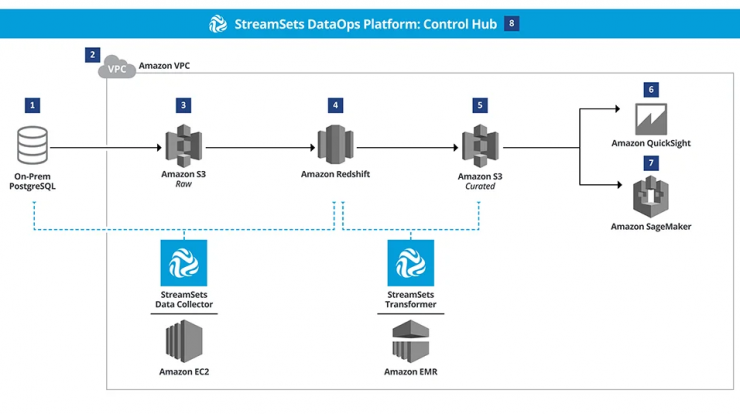Click the "StreamSets Data Collector" label

(x=184, y=299)
